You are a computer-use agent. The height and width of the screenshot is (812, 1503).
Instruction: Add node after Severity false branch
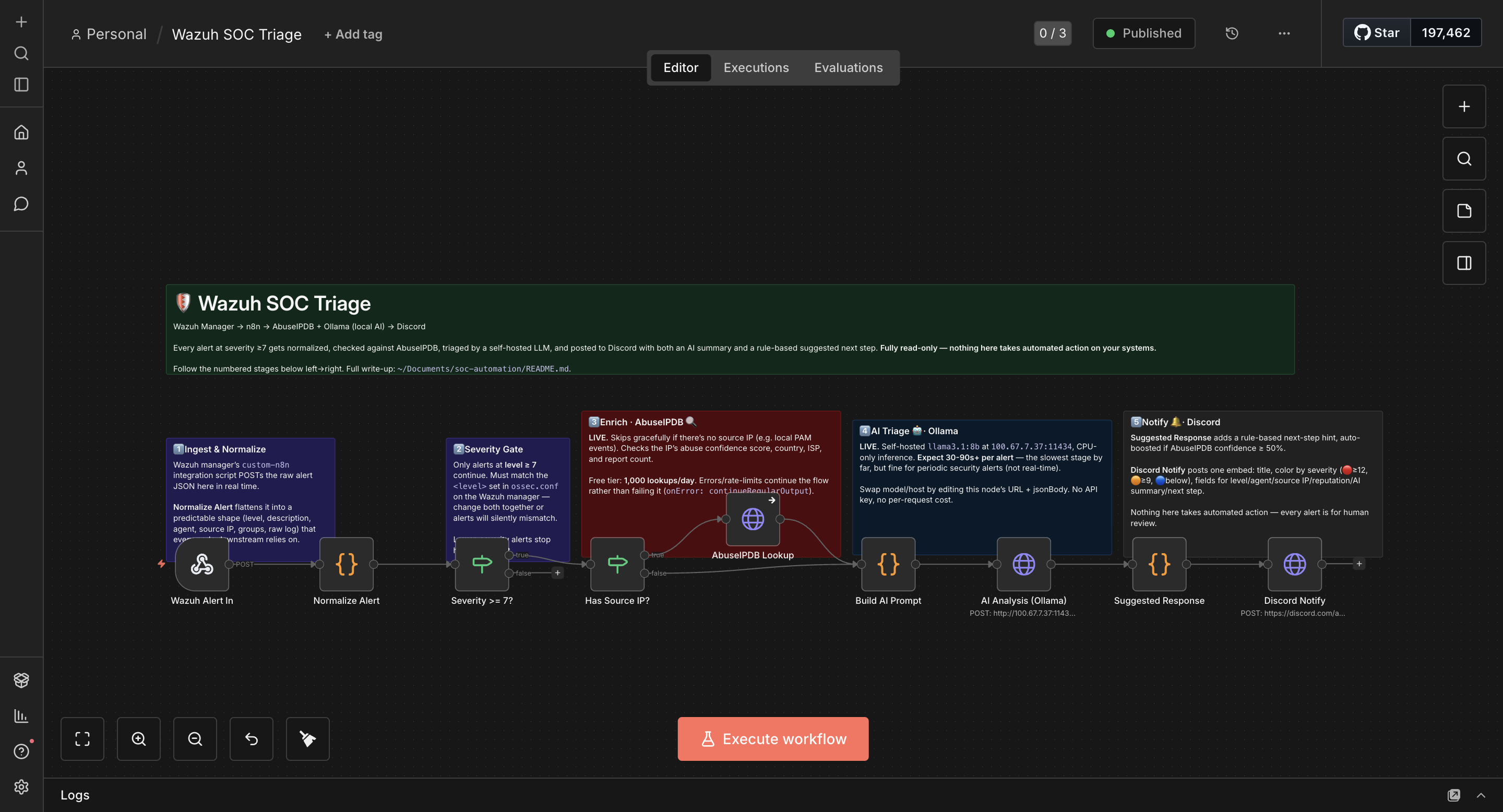557,573
